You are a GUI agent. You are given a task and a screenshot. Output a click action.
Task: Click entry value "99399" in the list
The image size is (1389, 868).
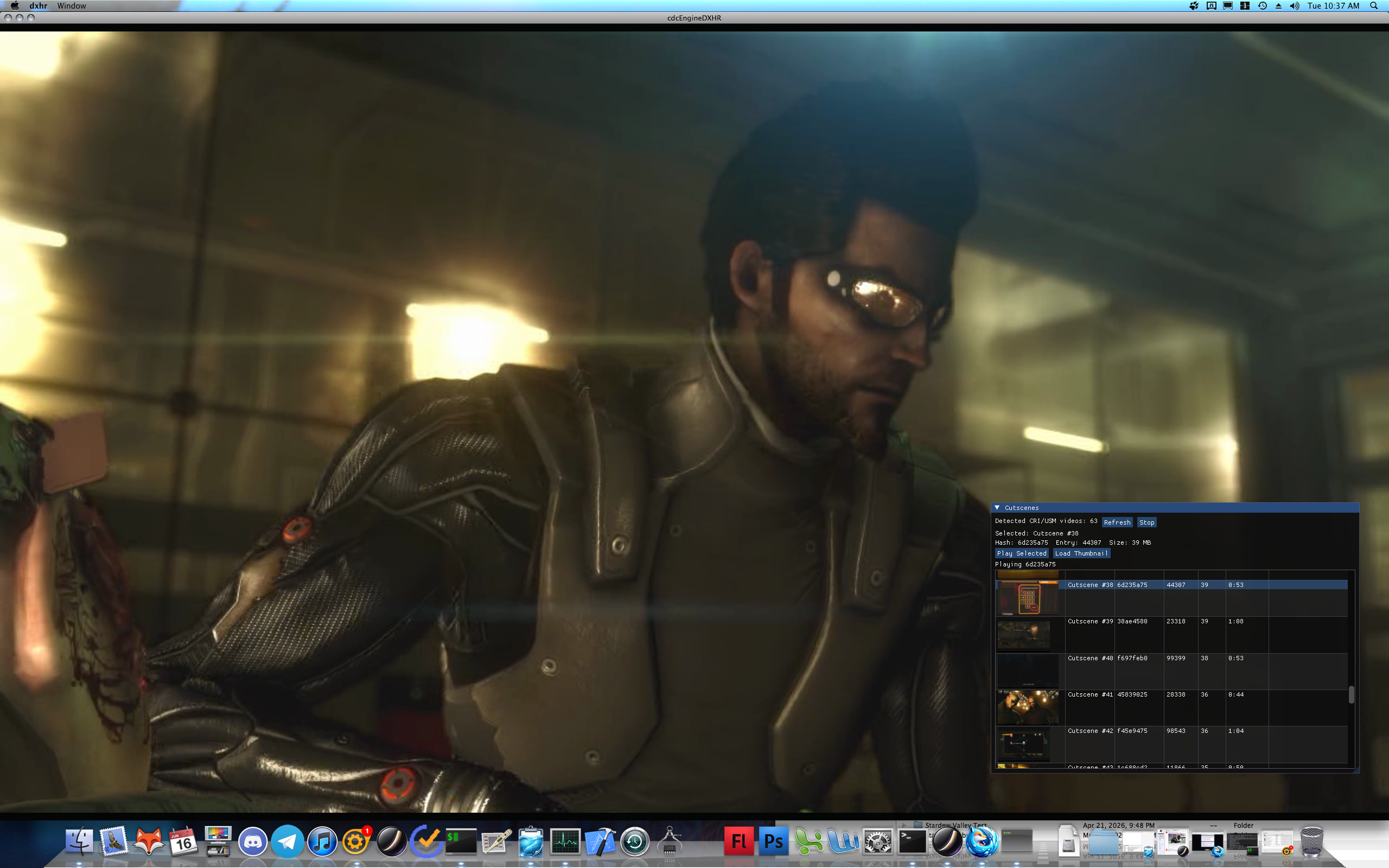pos(1175,658)
